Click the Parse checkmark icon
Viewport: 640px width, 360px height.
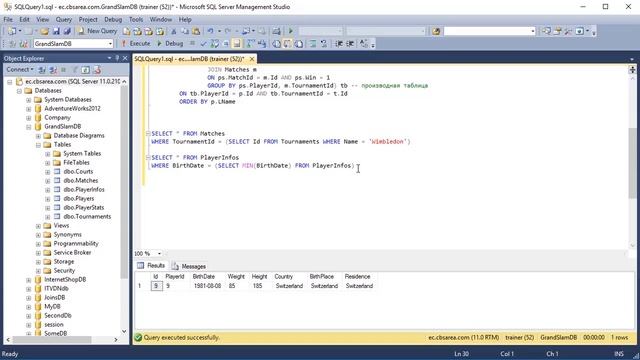203,44
